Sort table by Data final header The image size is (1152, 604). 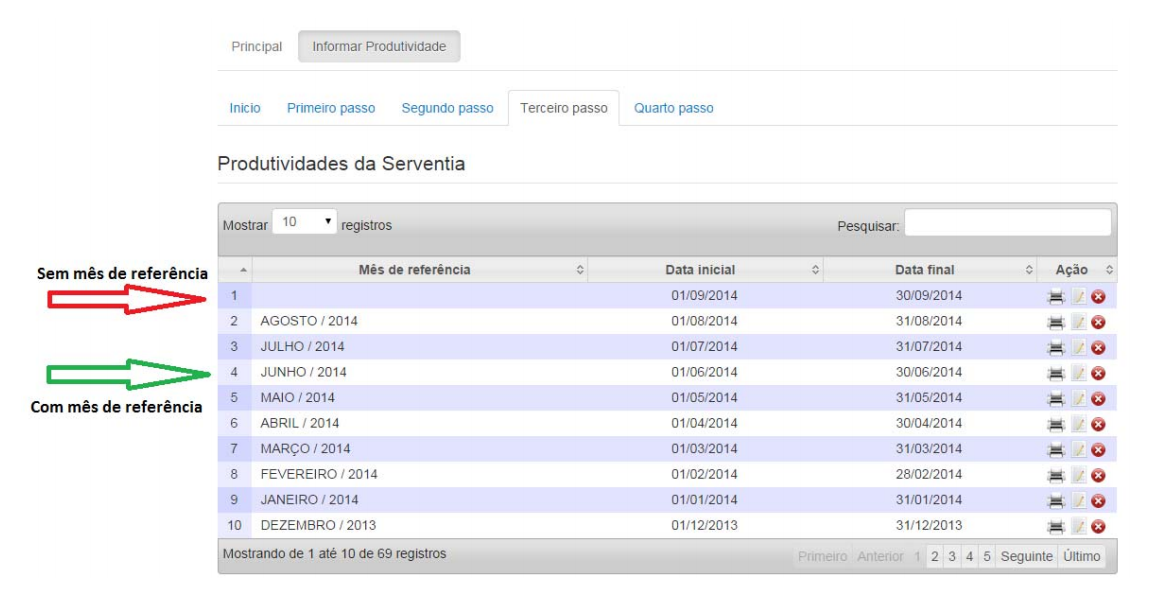[x=924, y=270]
